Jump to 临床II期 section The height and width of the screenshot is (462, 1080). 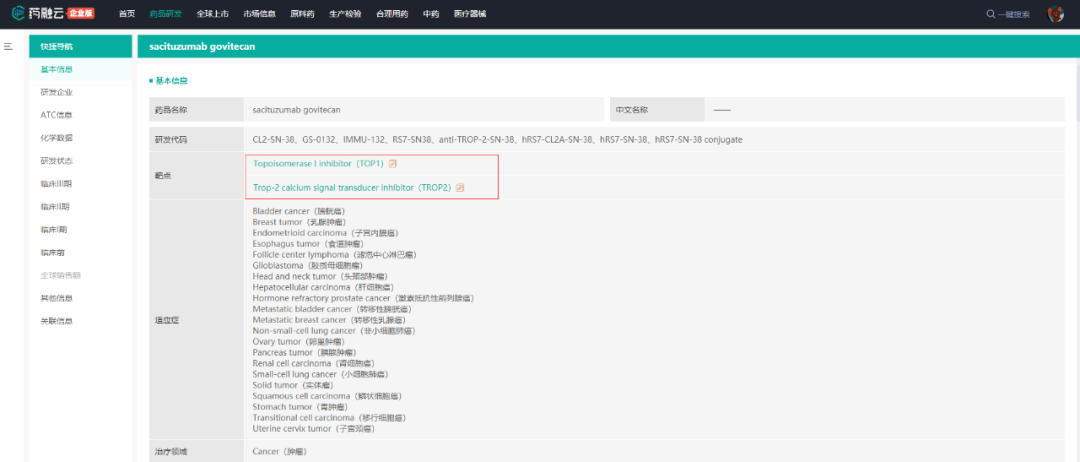tap(55, 207)
